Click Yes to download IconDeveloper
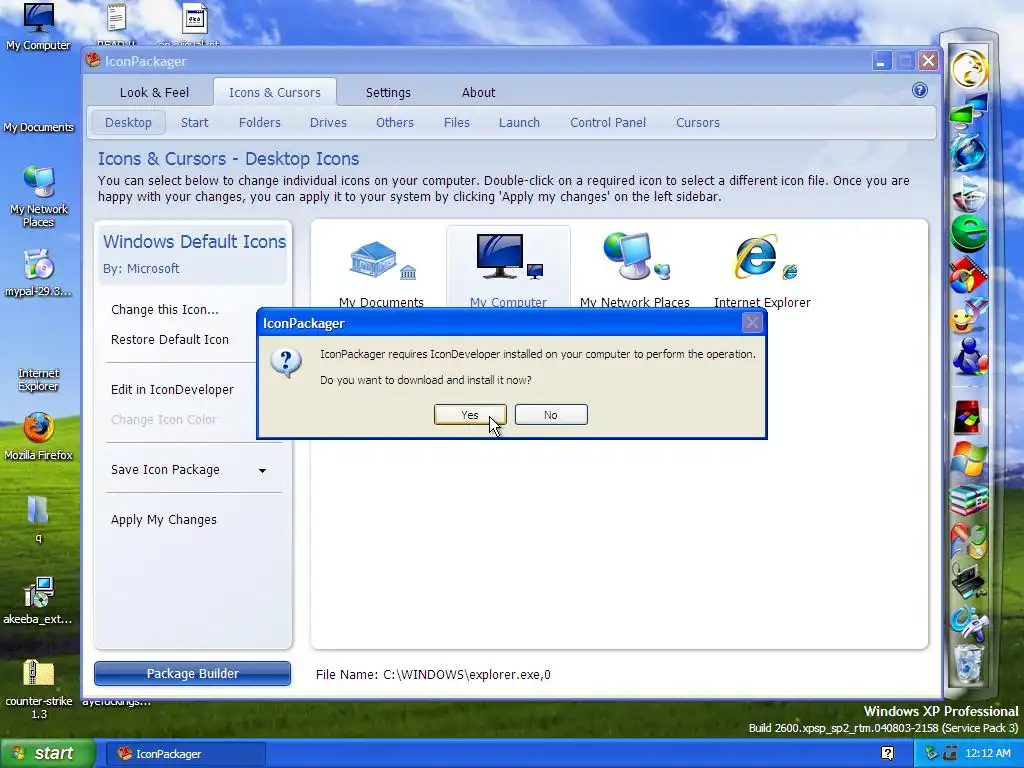 click(470, 415)
